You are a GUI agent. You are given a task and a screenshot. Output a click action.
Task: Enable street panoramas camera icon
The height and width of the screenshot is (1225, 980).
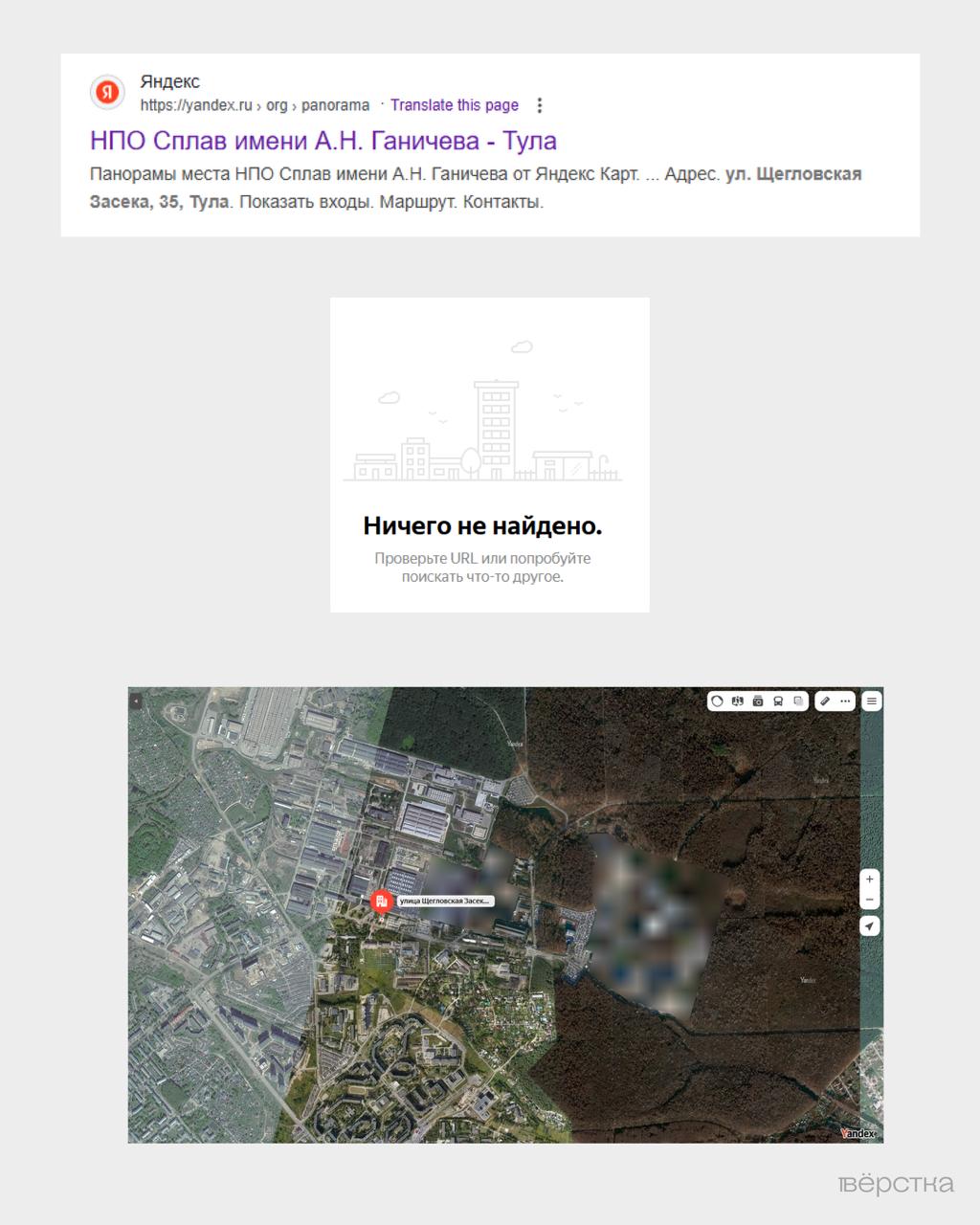pos(758,702)
